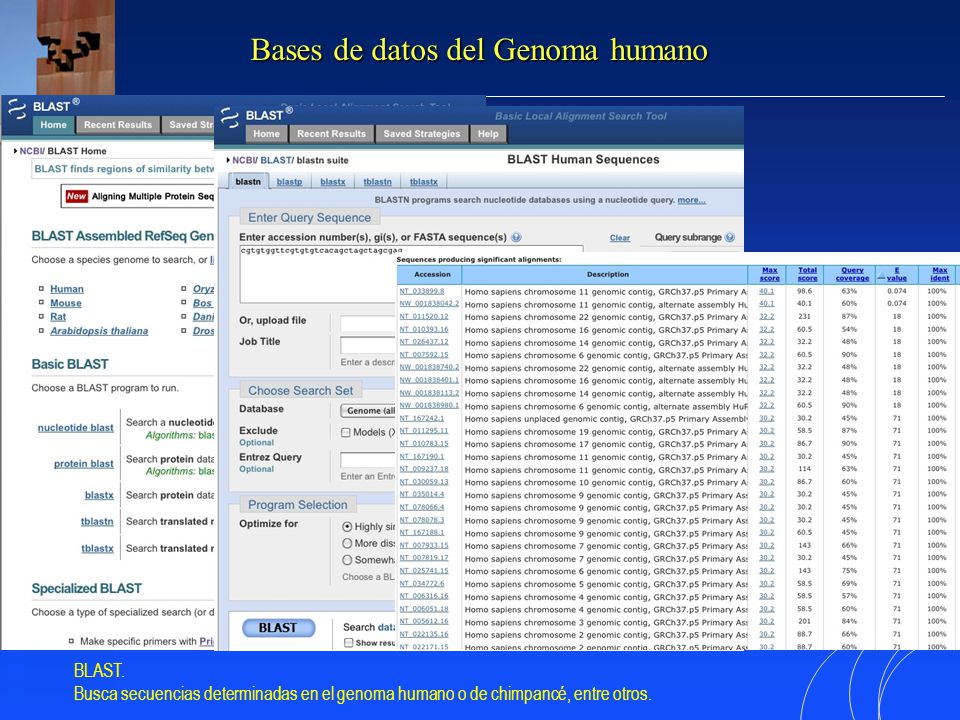
Task: Open accession NT_011295.11
Action: pyautogui.click(x=424, y=431)
